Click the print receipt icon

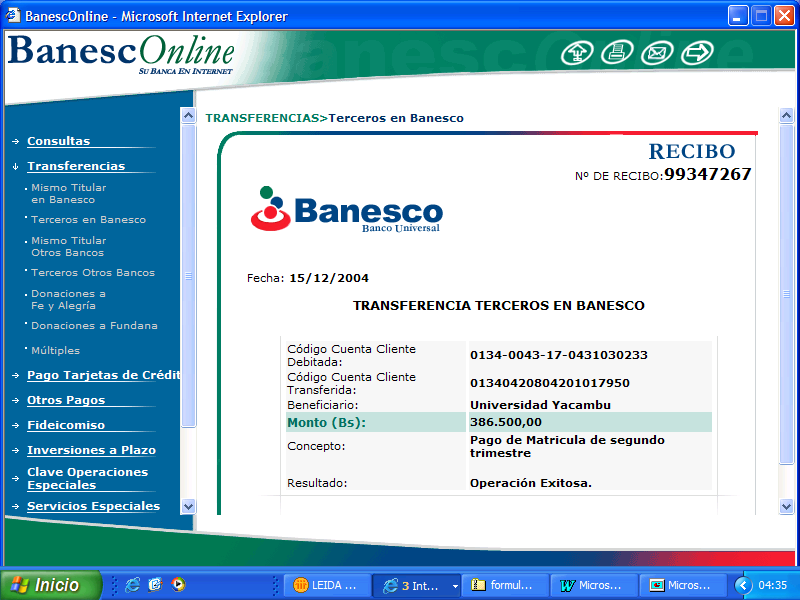[x=617, y=53]
